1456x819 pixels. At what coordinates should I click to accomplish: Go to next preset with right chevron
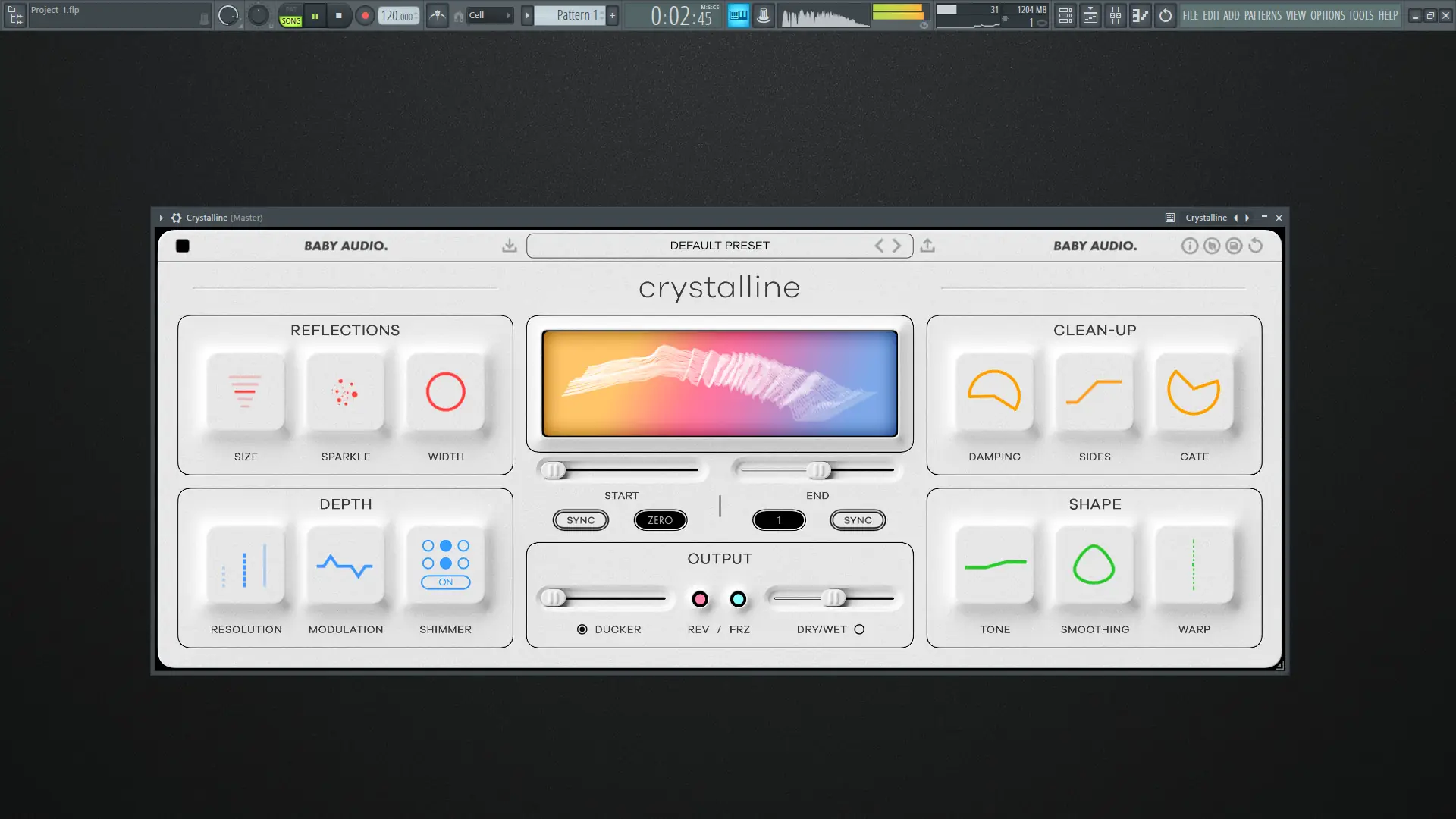pyautogui.click(x=896, y=246)
